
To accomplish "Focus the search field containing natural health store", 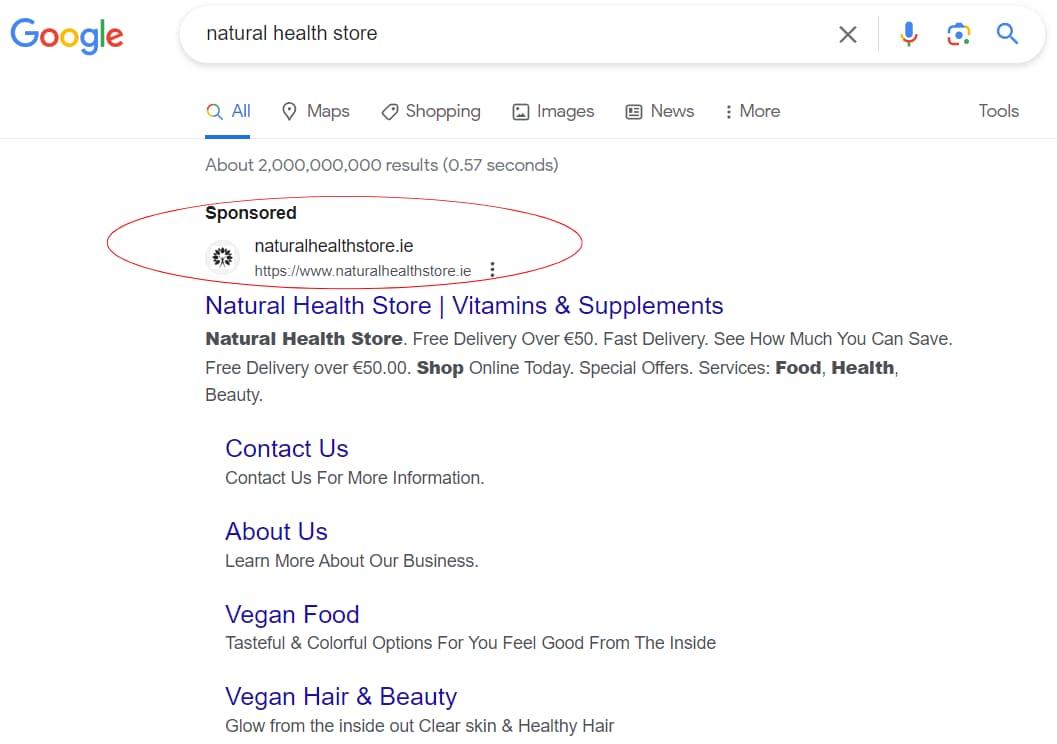I will pos(512,34).
